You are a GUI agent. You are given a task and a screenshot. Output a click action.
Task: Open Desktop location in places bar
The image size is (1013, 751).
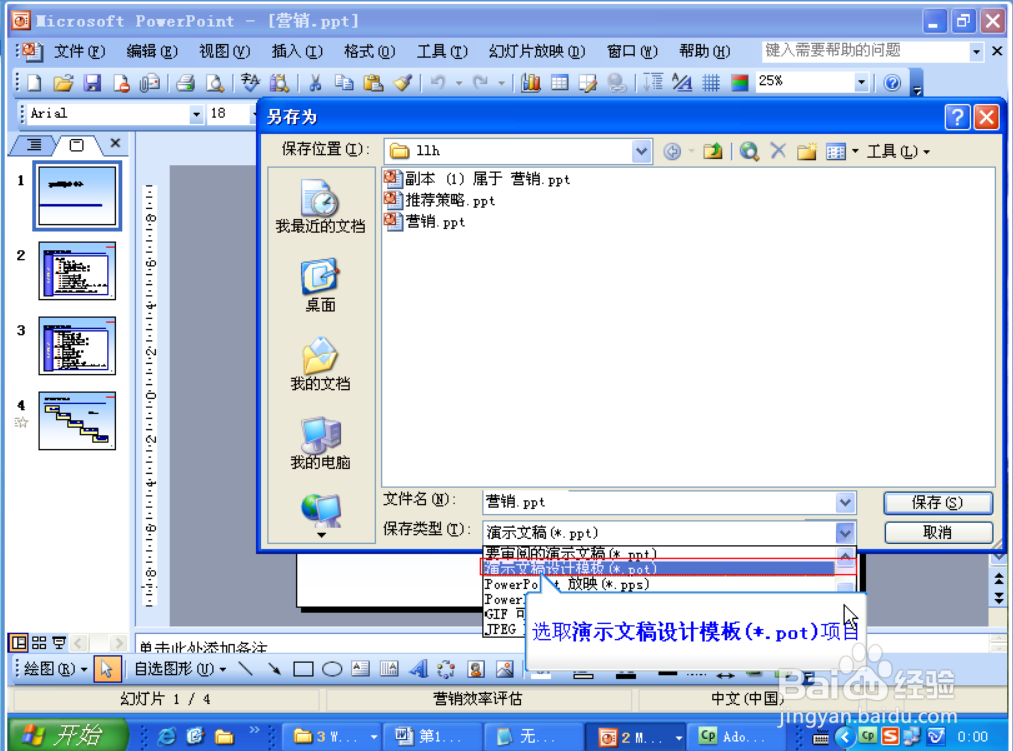(320, 285)
